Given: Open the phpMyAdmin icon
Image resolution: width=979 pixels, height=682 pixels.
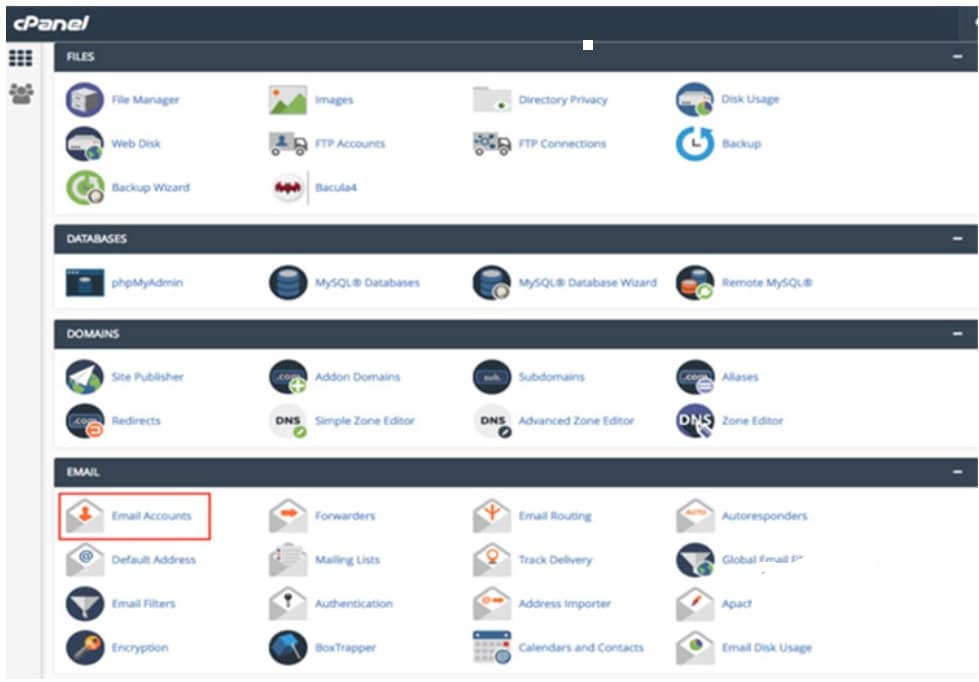Looking at the screenshot, I should (x=84, y=282).
